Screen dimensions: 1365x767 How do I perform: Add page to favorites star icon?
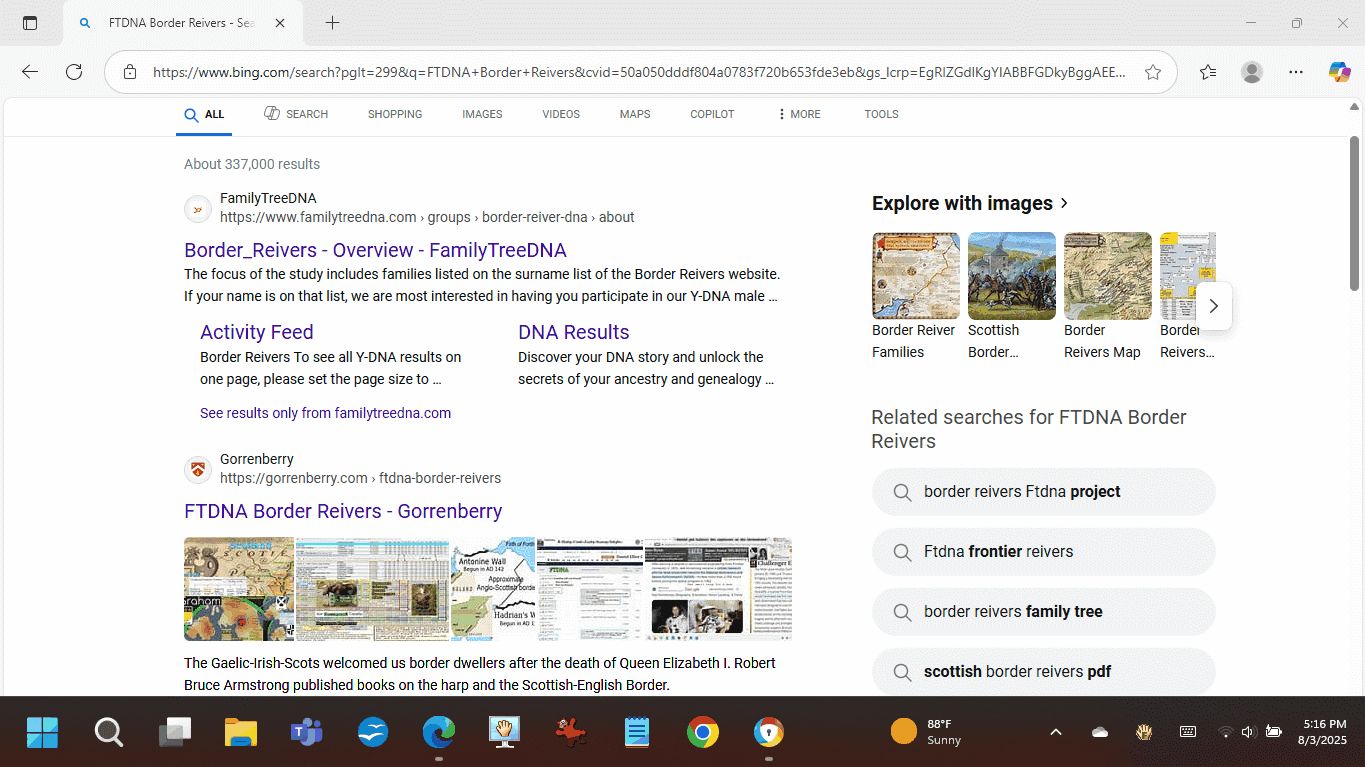click(x=1153, y=72)
